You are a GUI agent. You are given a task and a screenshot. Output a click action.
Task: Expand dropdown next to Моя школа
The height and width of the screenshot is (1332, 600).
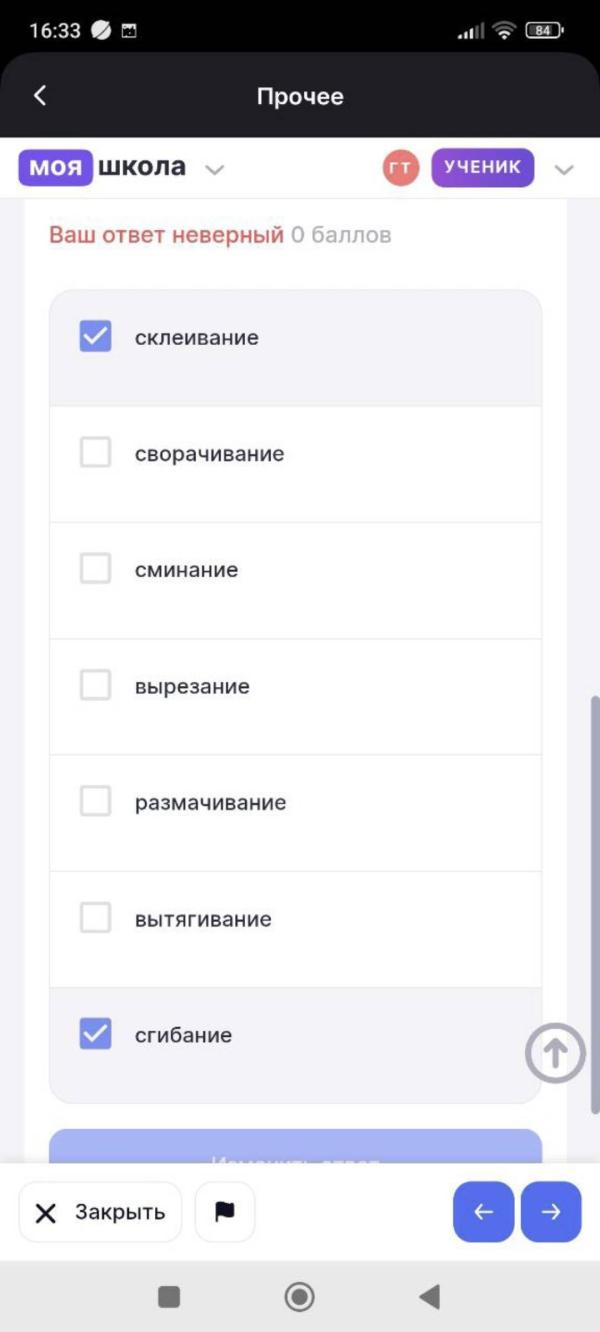(x=214, y=170)
